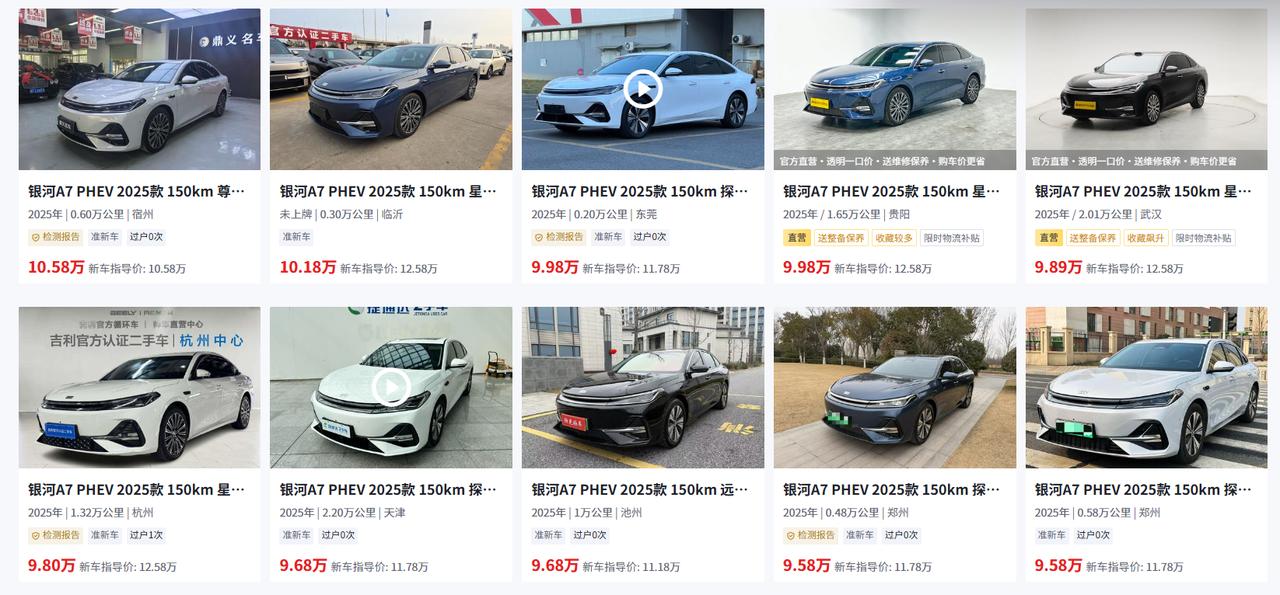Open the 检测报告 badge on the Hangzhou listing
The width and height of the screenshot is (1280, 595).
(56, 535)
